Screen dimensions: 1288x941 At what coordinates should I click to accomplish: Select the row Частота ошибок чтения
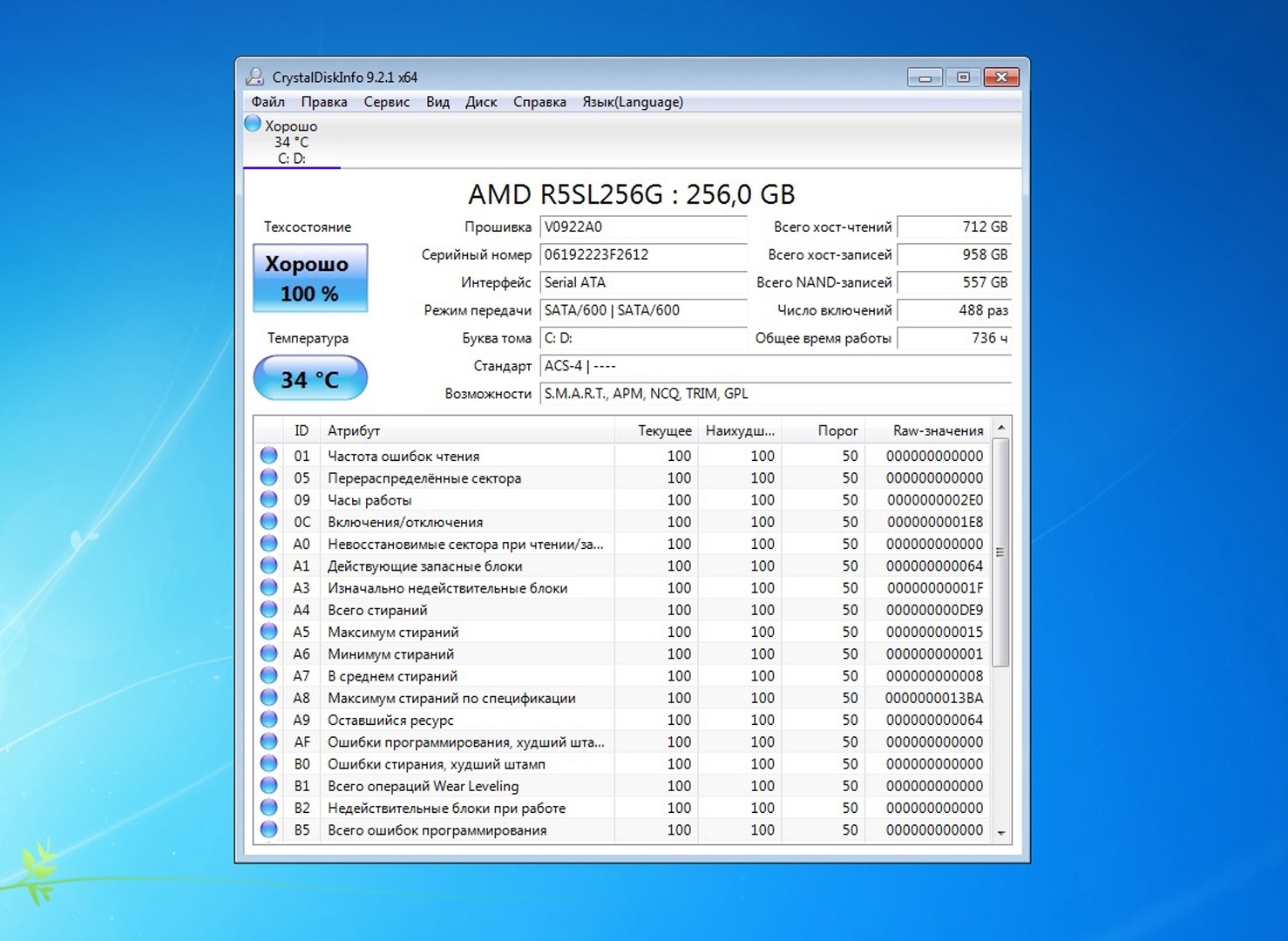[x=622, y=456]
